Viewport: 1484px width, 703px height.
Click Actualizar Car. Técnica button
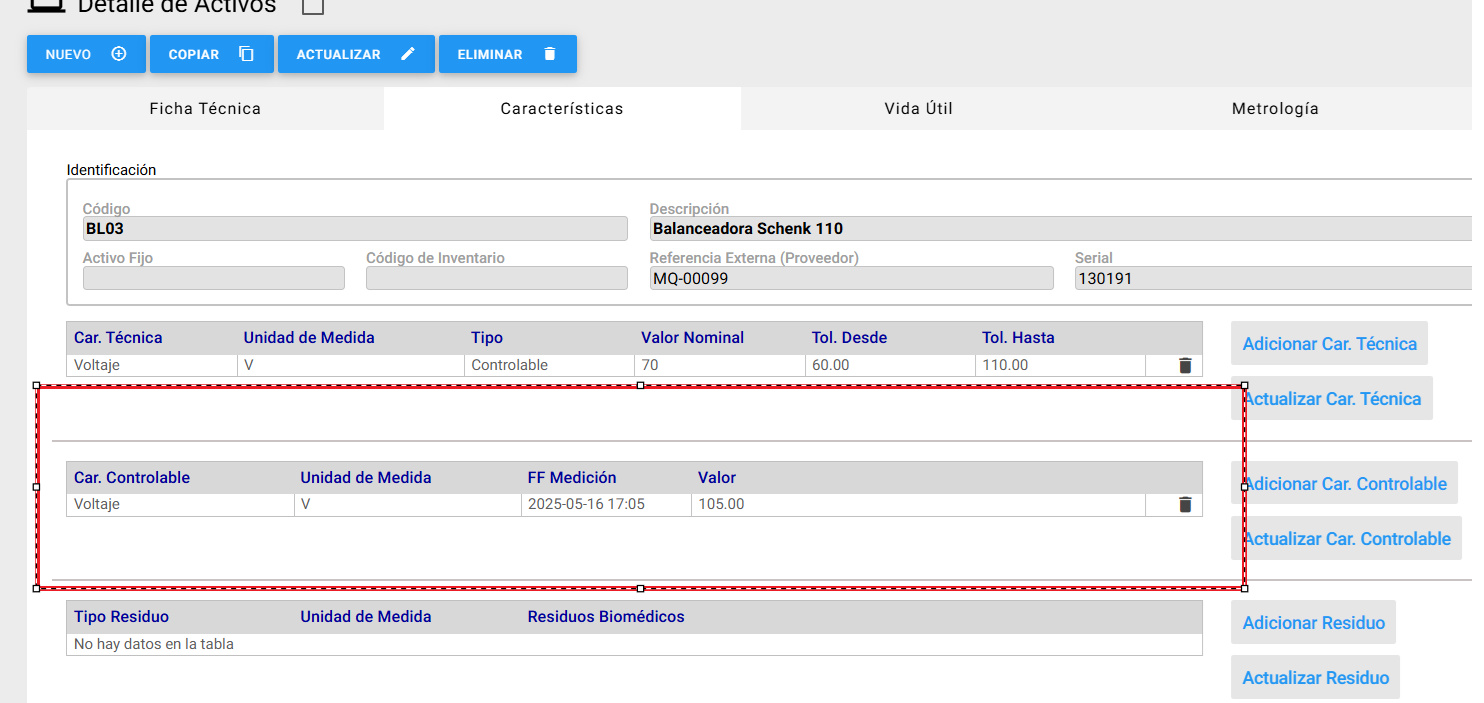pos(1332,398)
